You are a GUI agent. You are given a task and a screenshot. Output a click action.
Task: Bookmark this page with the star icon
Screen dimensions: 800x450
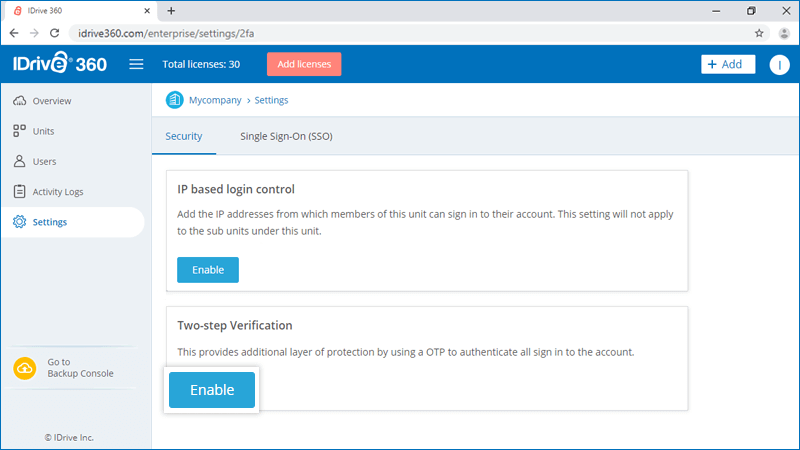pos(759,33)
